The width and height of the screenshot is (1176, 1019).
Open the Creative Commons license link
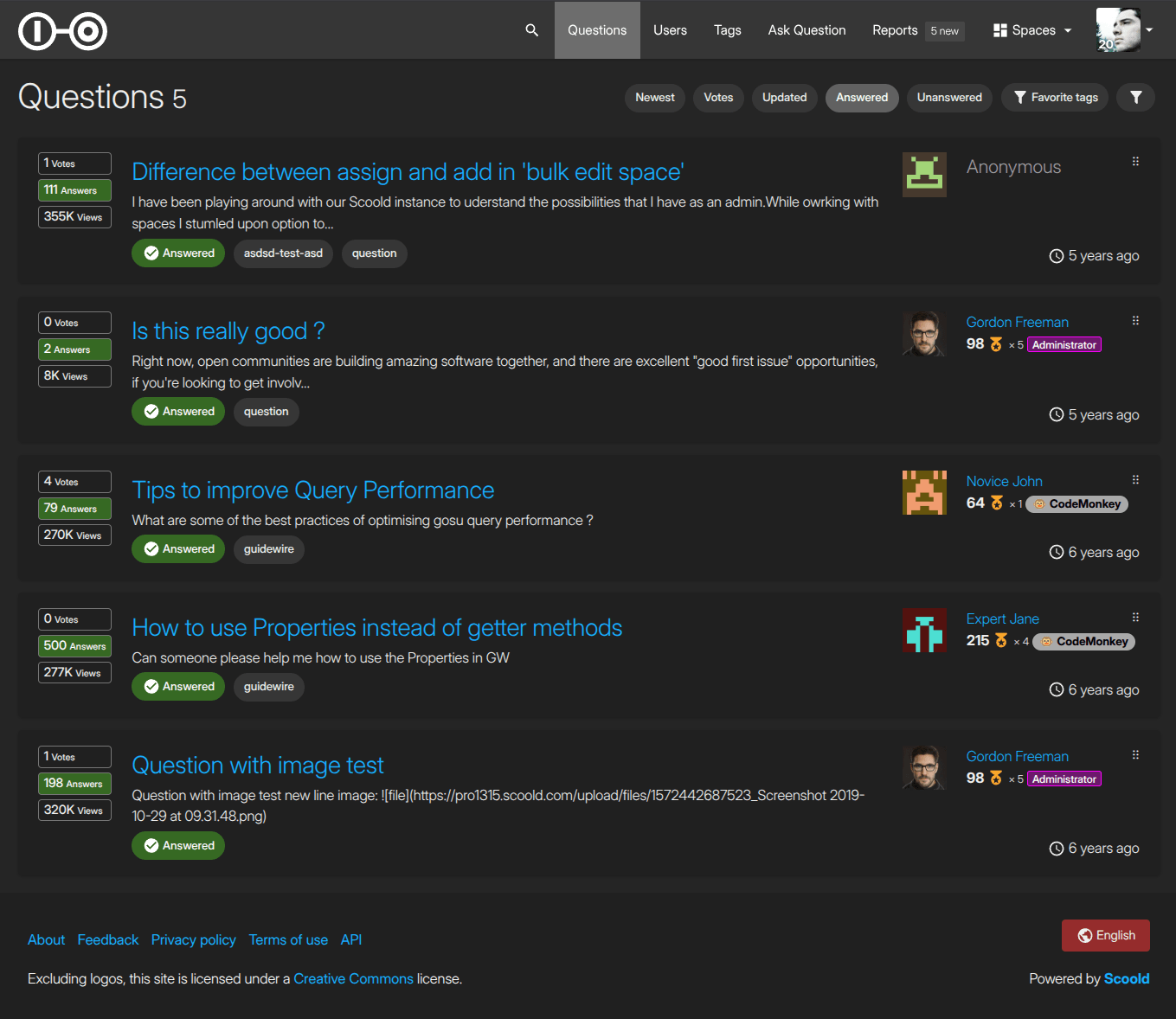[x=353, y=979]
